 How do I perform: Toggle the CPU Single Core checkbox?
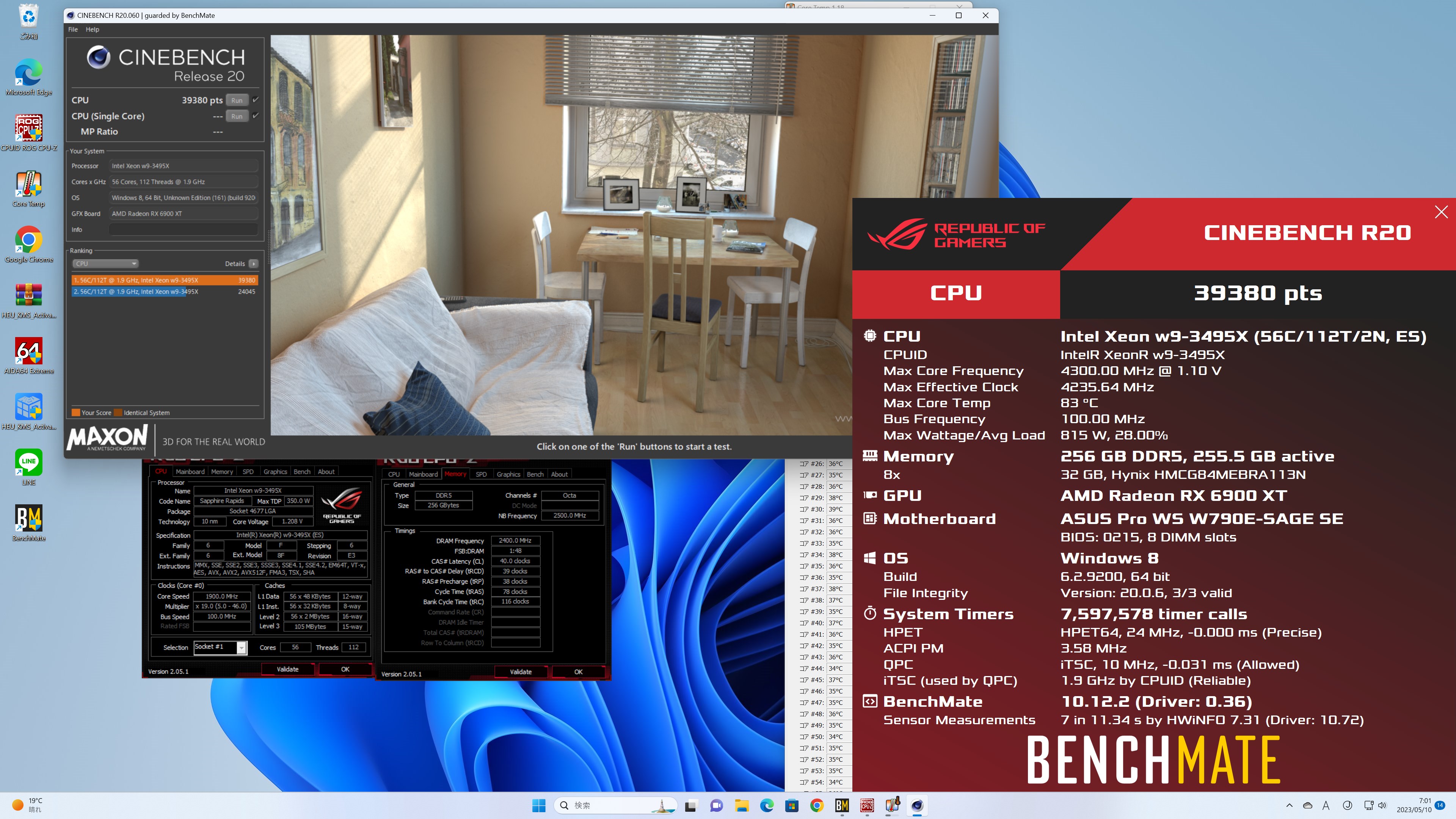coord(256,115)
